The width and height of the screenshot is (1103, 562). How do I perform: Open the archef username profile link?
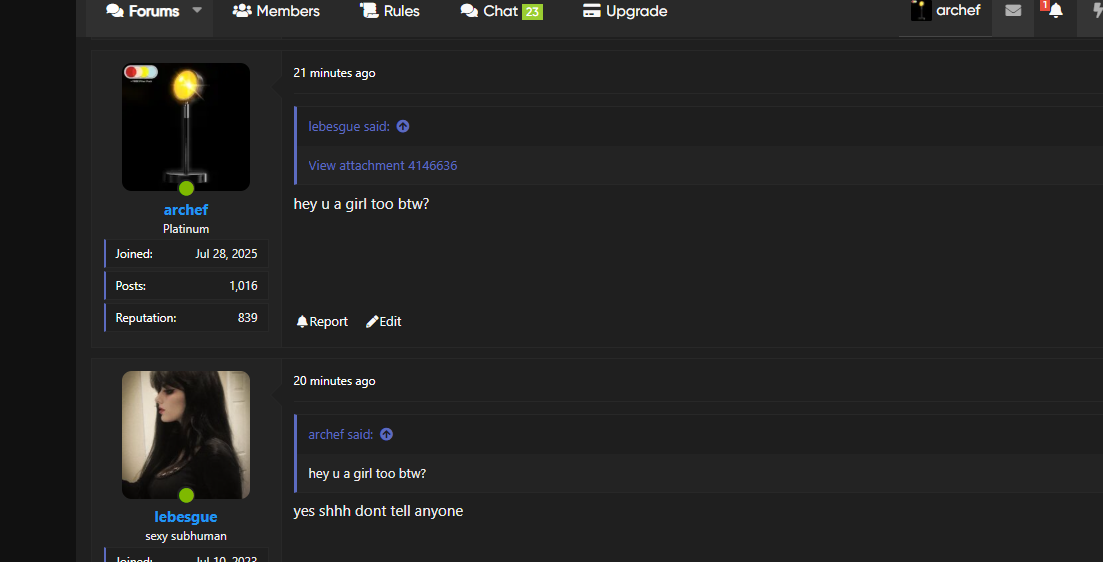pyautogui.click(x=186, y=210)
